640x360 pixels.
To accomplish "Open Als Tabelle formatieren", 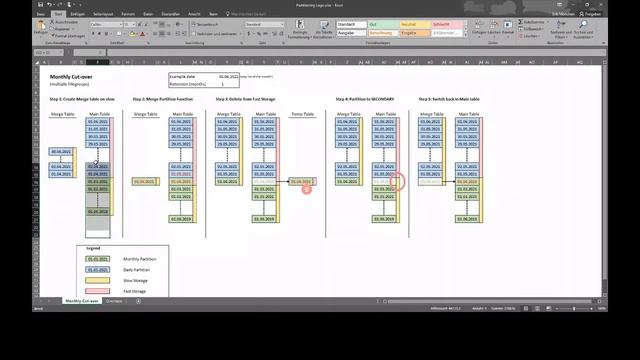I will [x=324, y=29].
